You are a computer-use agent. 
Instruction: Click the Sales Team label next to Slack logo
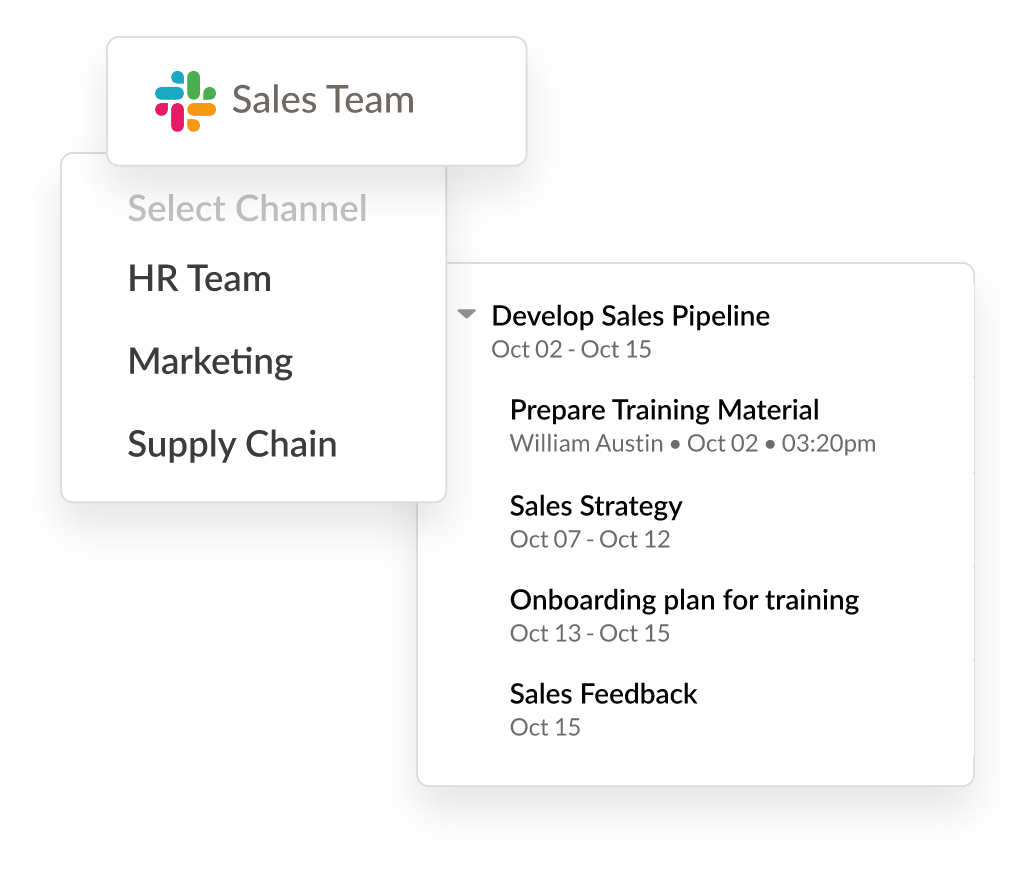[323, 101]
